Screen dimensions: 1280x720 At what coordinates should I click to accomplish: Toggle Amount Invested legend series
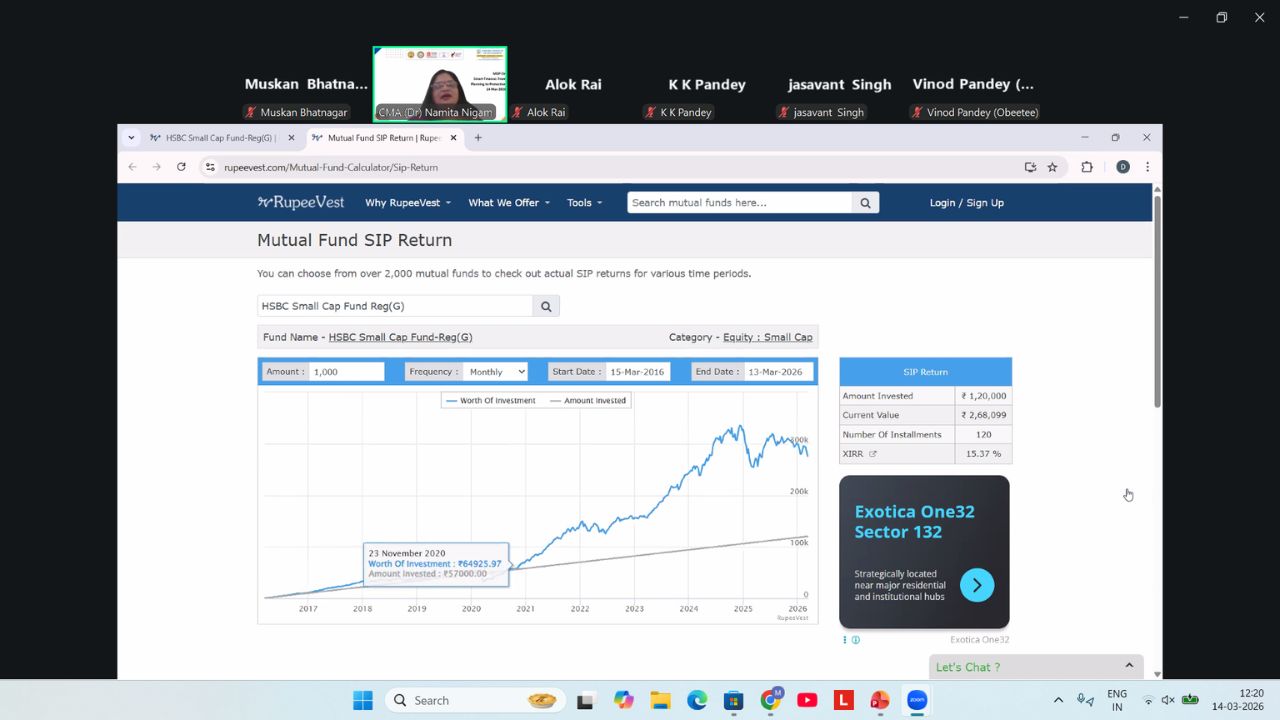(588, 400)
